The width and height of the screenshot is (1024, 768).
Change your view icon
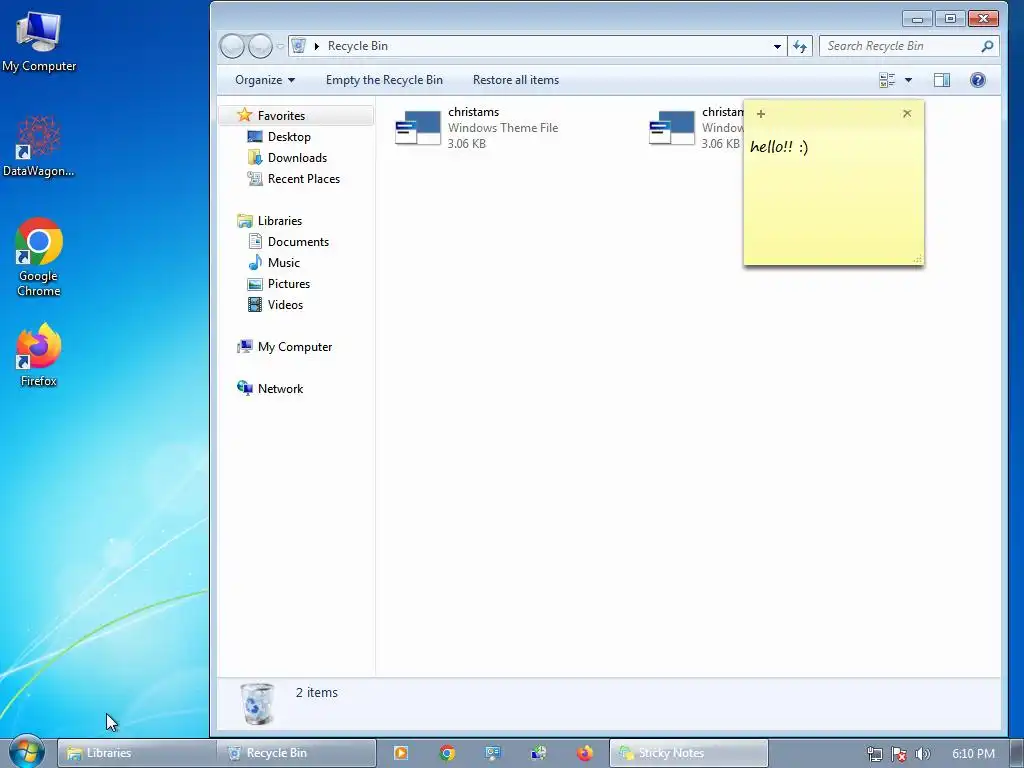[x=887, y=80]
